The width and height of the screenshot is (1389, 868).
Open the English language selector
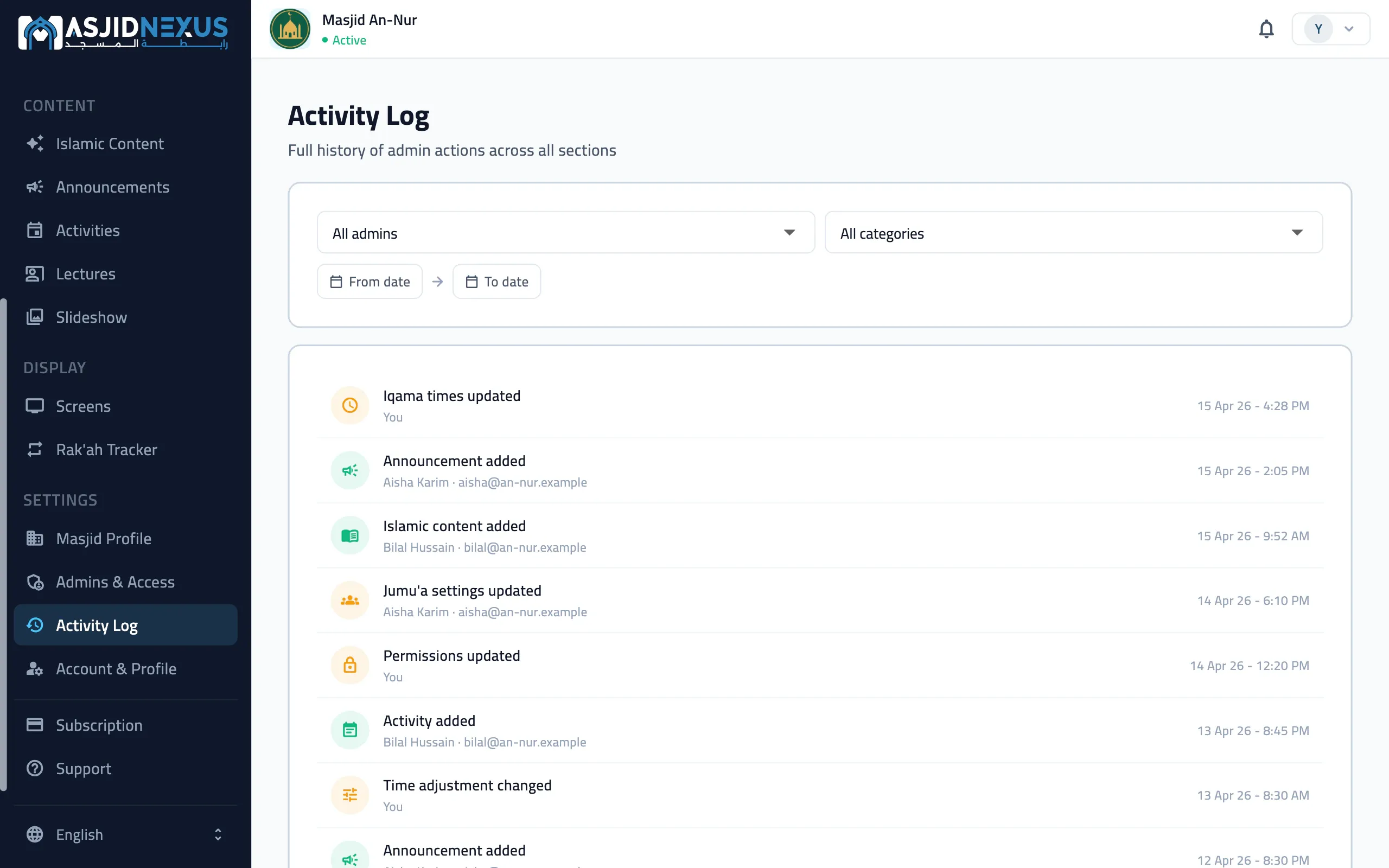coord(126,834)
